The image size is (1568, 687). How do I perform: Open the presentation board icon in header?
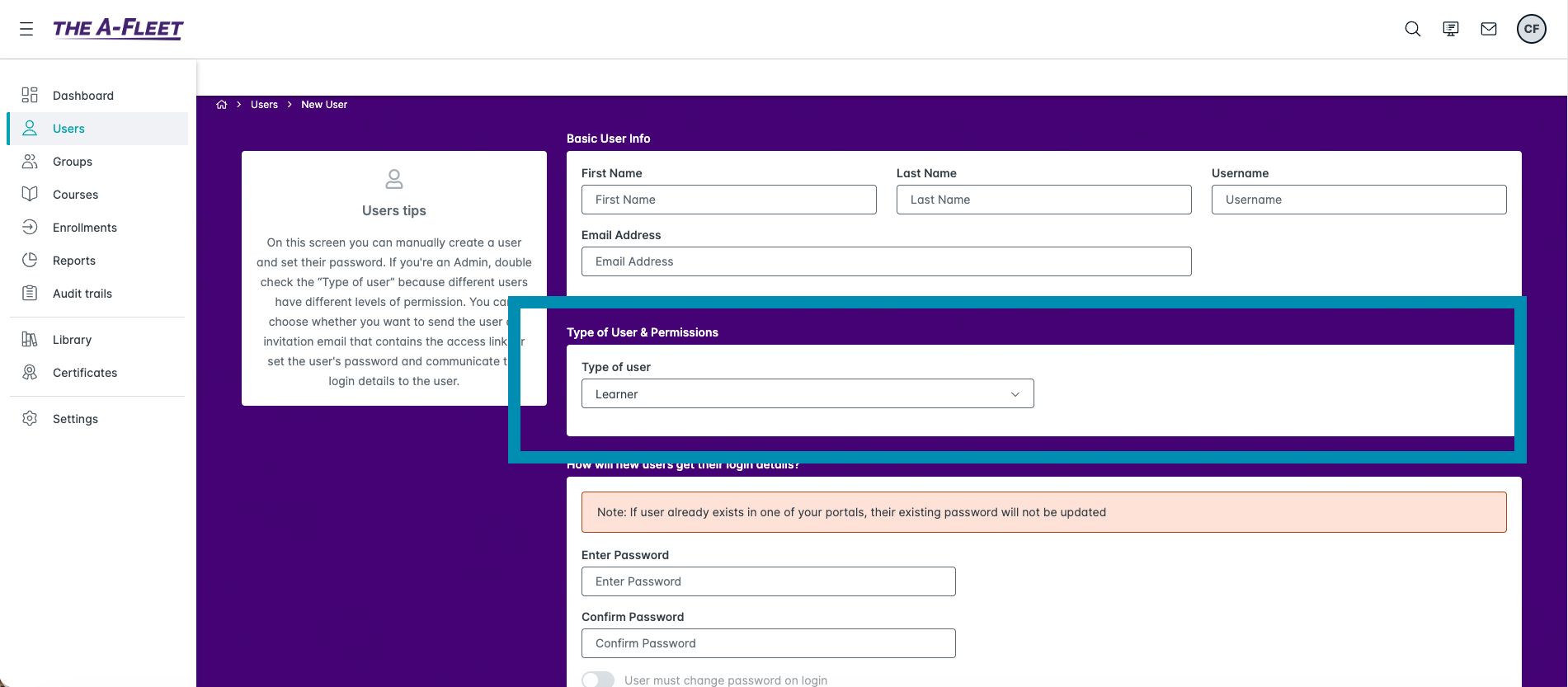(x=1450, y=29)
